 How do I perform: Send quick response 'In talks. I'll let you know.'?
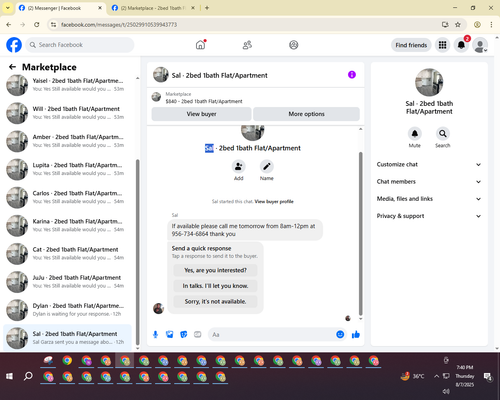coord(215,286)
